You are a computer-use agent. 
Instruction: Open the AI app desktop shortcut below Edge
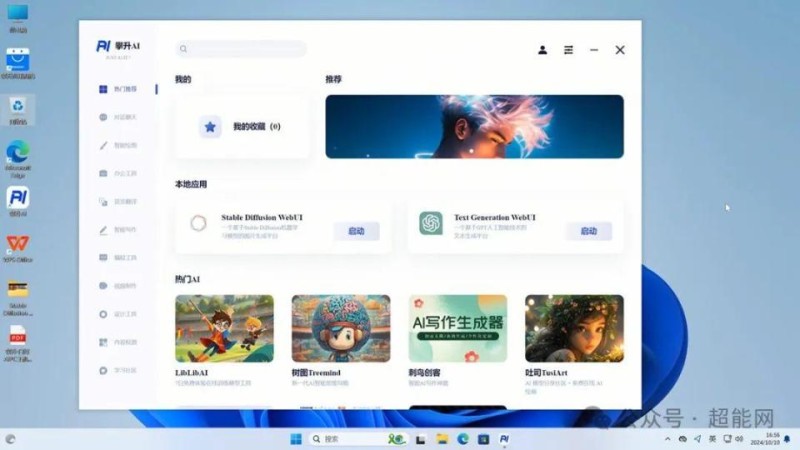click(x=18, y=202)
